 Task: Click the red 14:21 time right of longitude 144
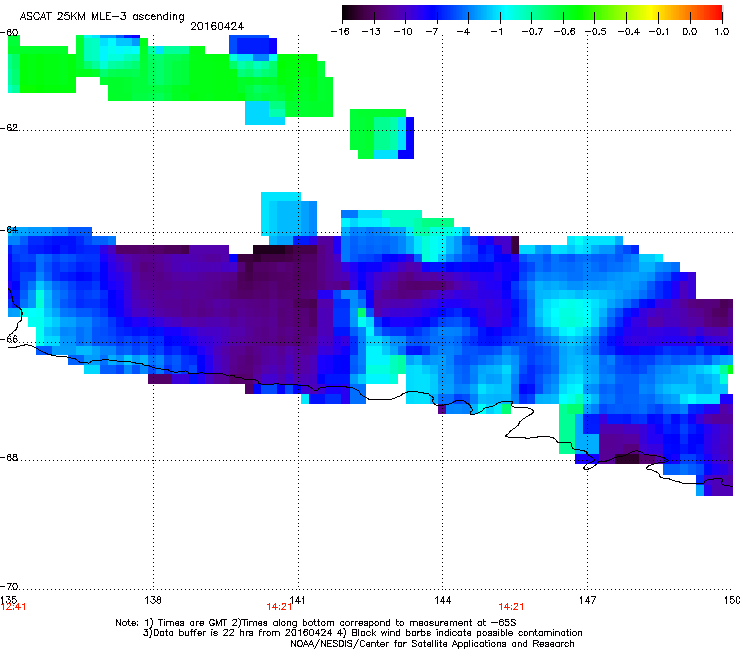[512, 607]
